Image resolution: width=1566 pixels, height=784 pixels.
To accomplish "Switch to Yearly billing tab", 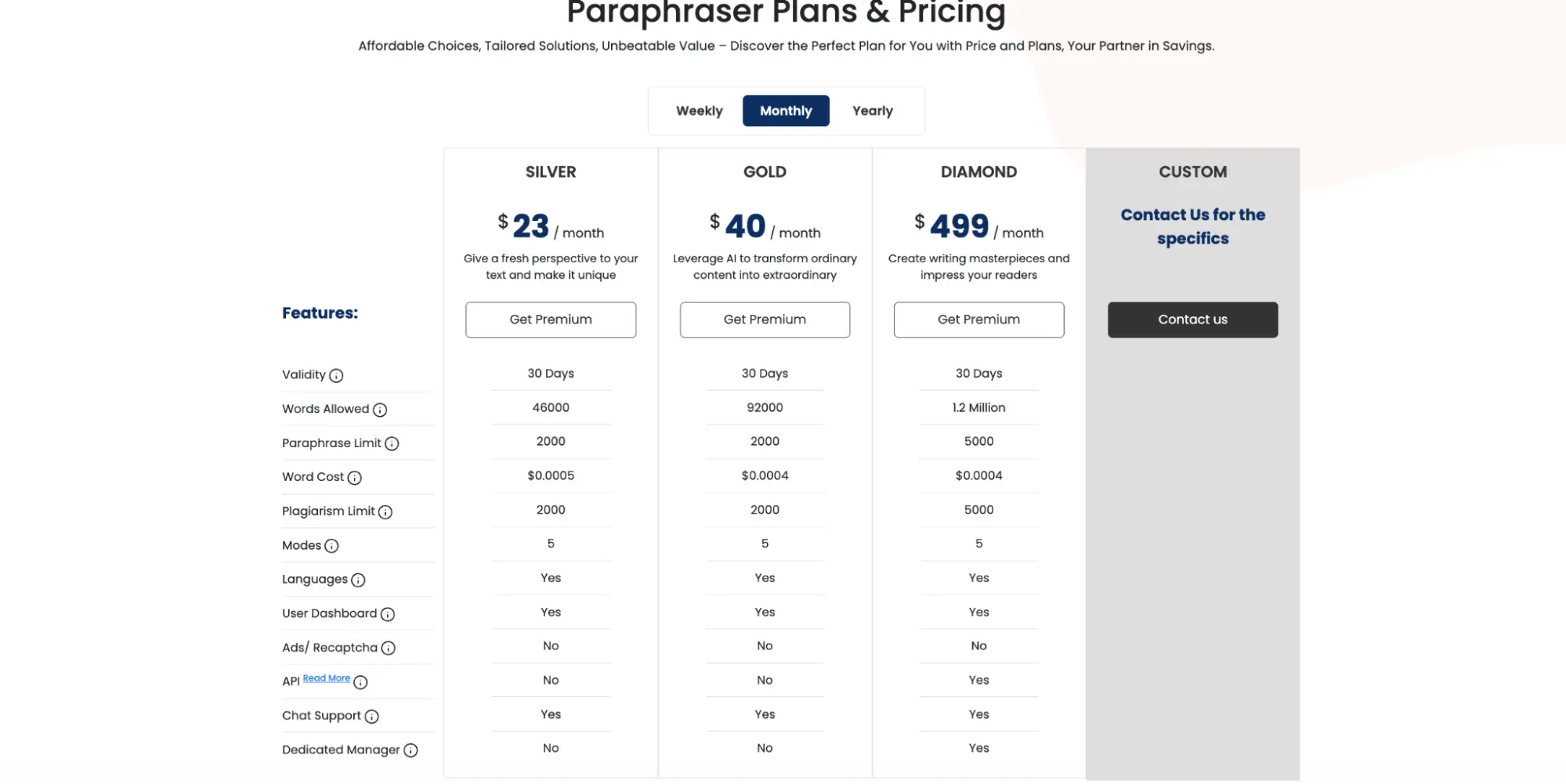I will [872, 111].
